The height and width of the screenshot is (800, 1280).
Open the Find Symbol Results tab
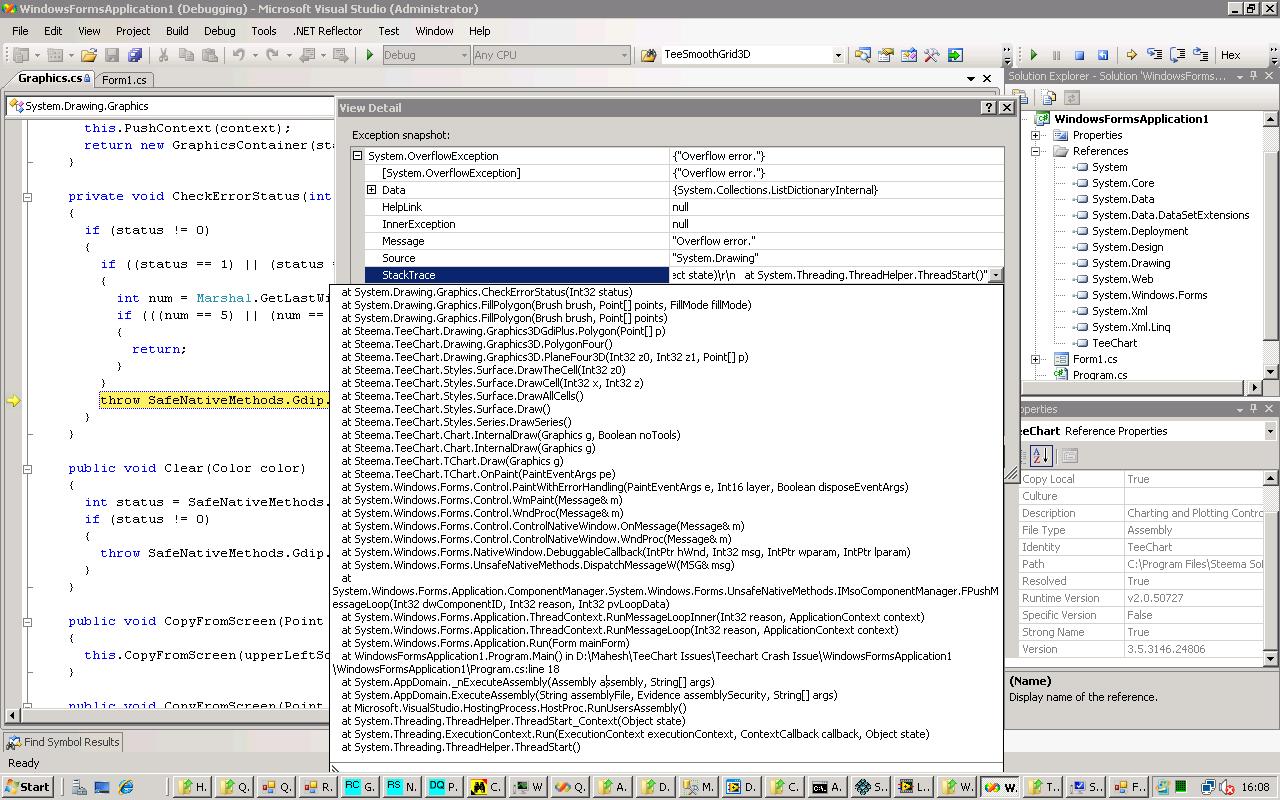pos(63,742)
